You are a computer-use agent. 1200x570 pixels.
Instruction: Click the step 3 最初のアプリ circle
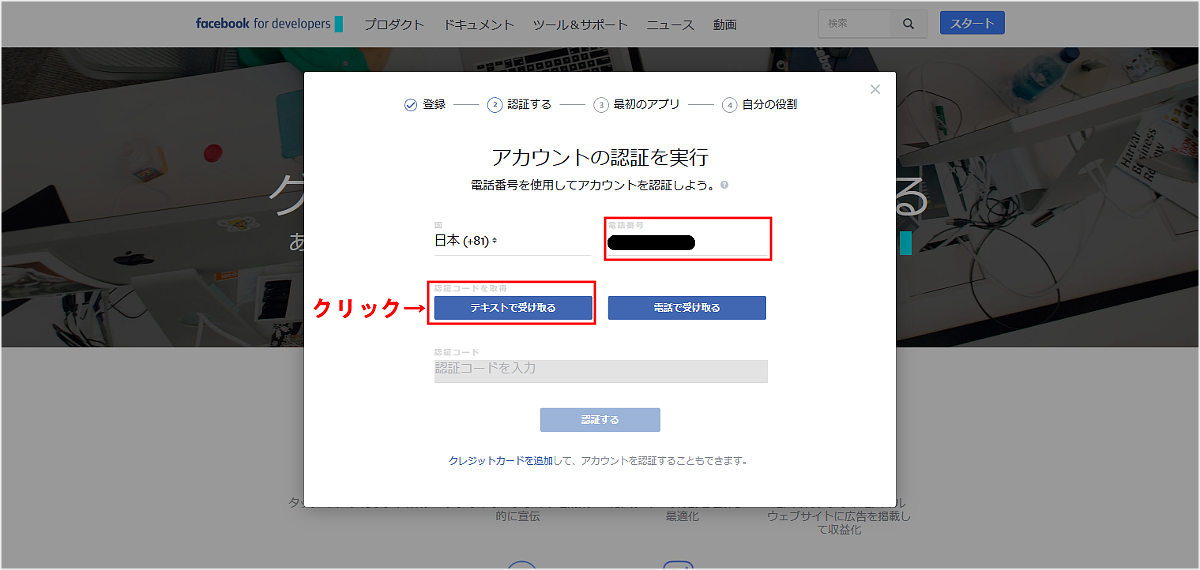[601, 104]
